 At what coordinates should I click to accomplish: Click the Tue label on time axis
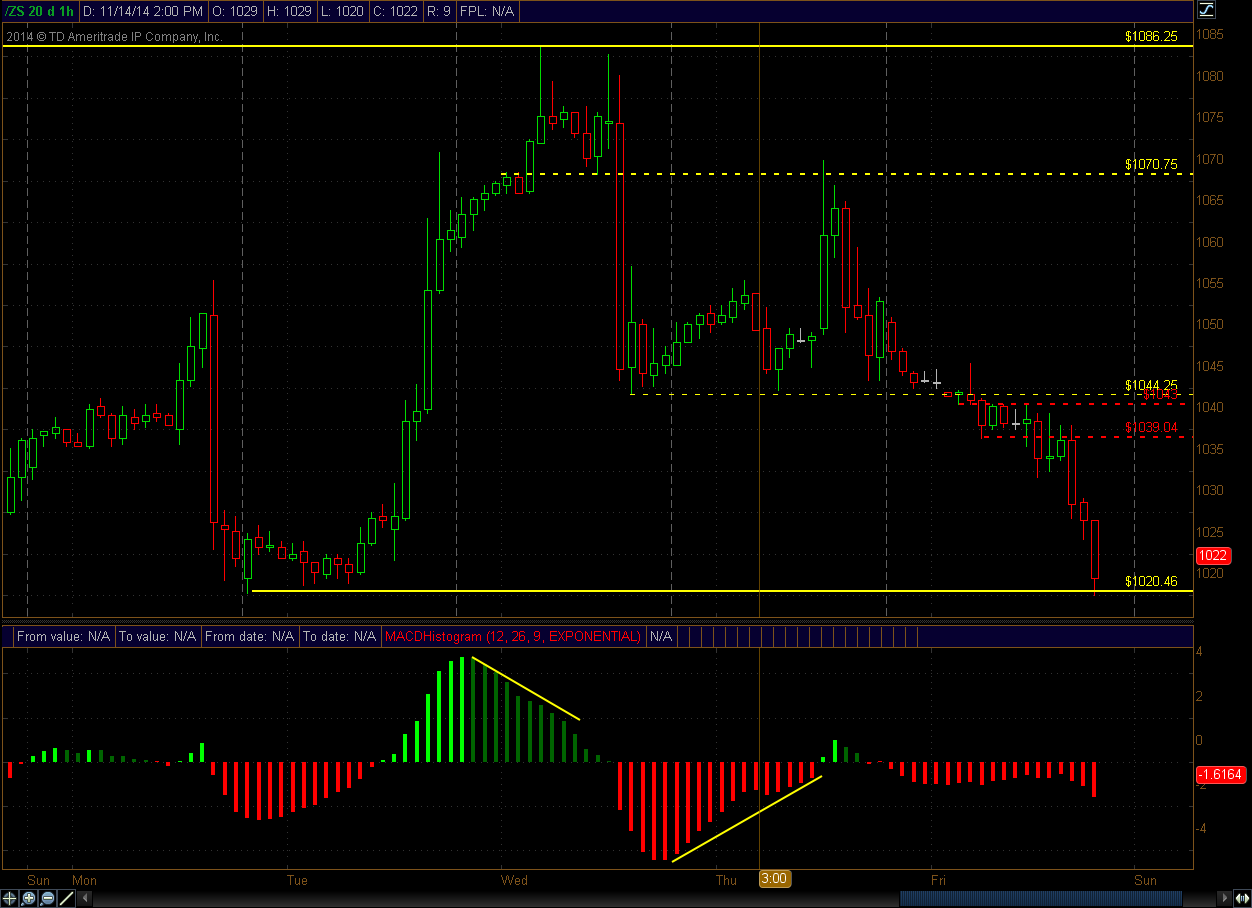(297, 880)
